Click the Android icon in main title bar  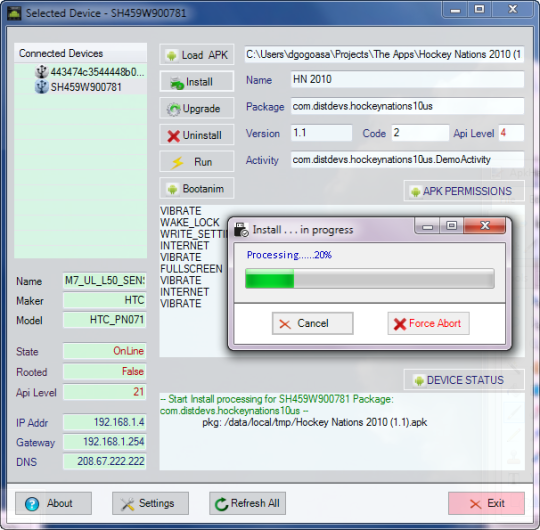click(14, 13)
